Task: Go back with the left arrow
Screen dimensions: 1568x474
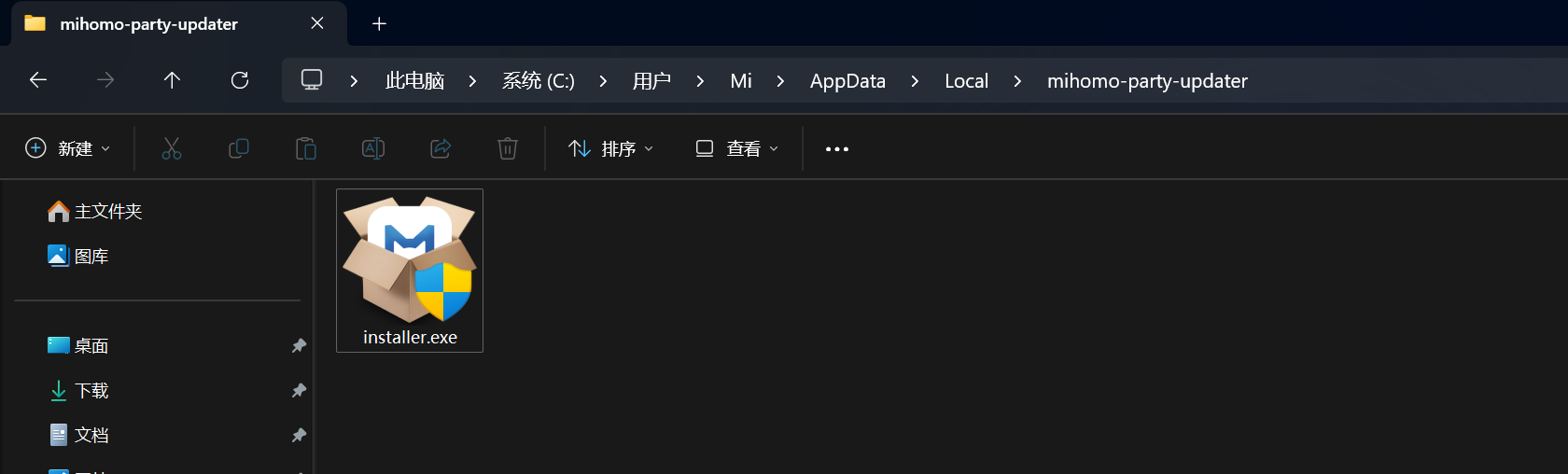Action: point(38,80)
